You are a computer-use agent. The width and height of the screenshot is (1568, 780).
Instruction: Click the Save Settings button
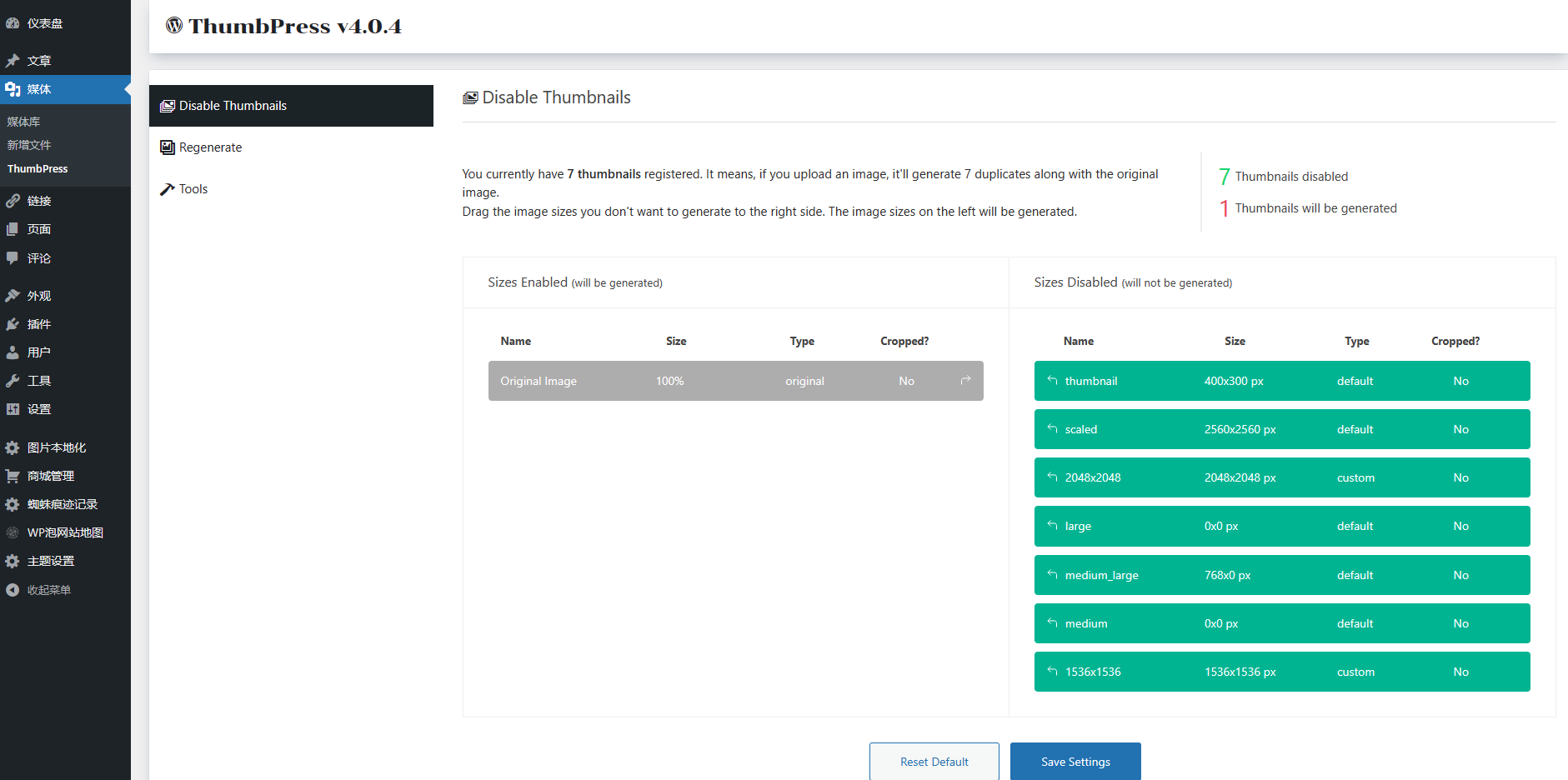(1075, 762)
